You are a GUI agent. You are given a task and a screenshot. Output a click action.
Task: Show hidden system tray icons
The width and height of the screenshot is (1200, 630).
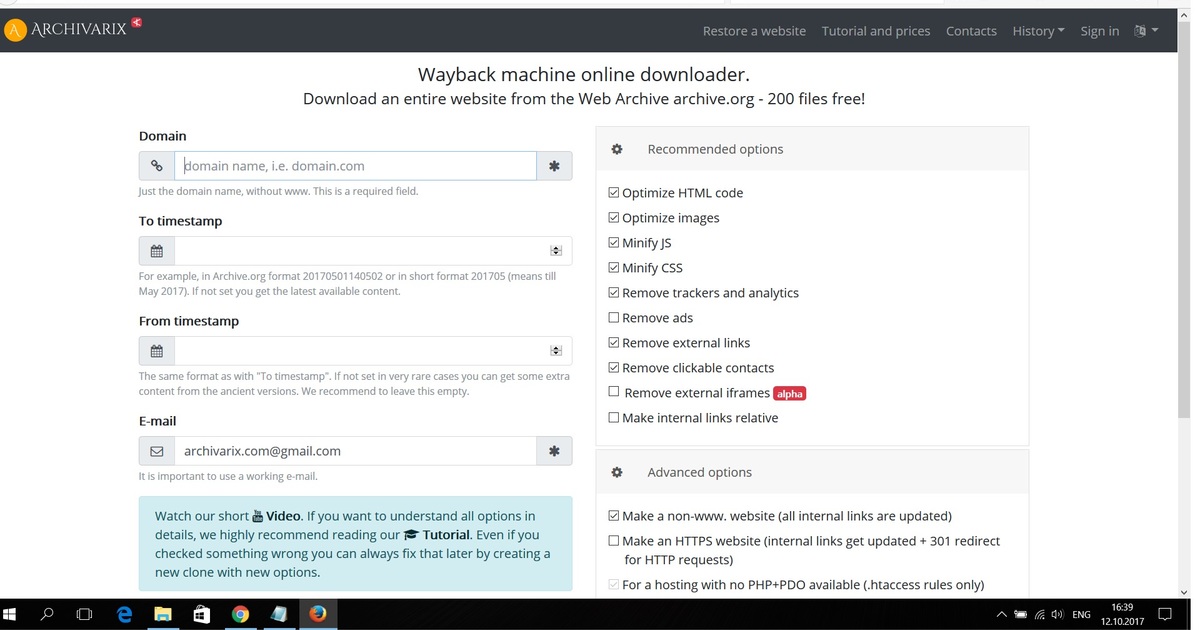pos(1001,614)
